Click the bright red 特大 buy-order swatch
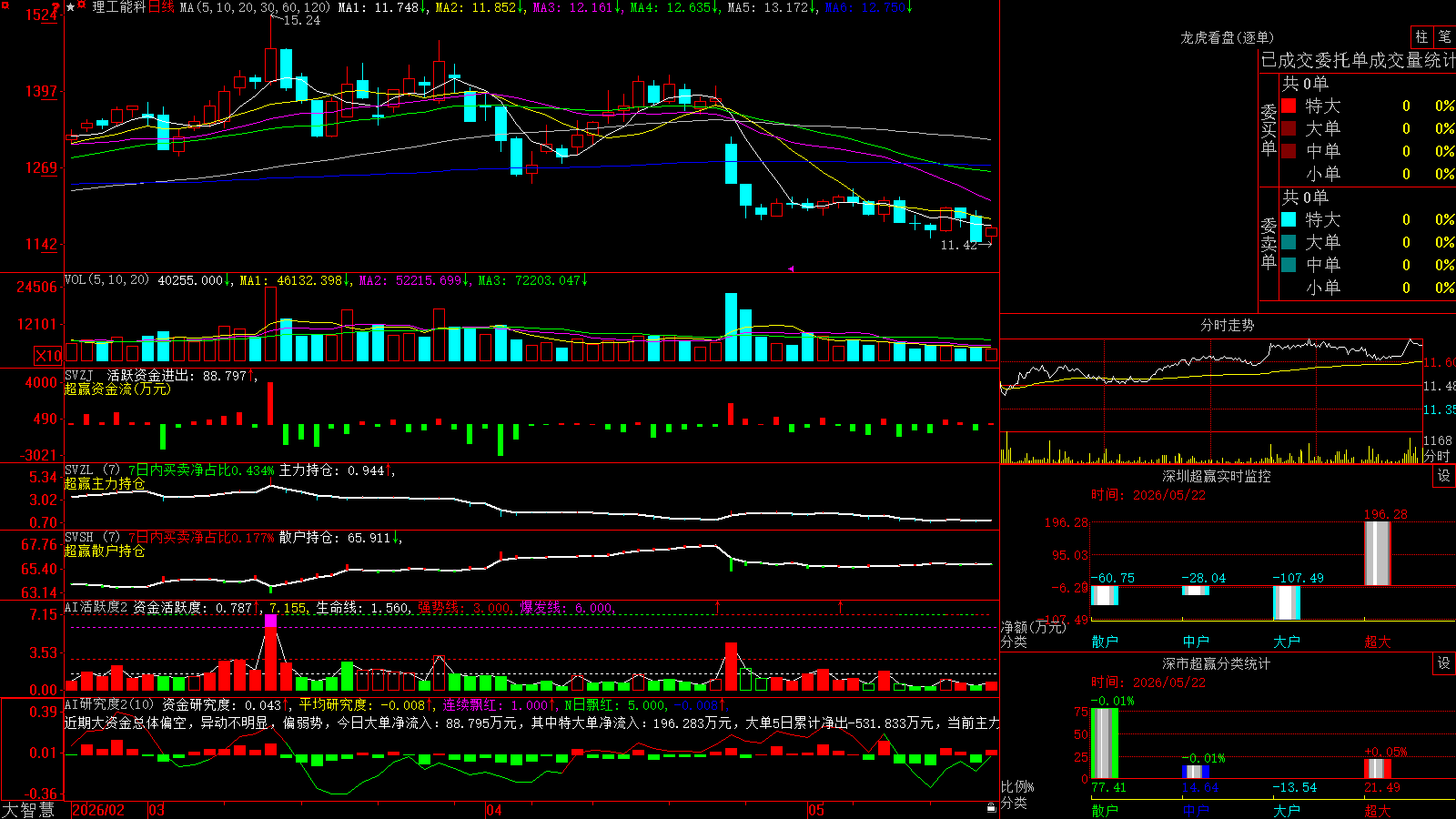Image resolution: width=1456 pixels, height=819 pixels. [x=1289, y=106]
